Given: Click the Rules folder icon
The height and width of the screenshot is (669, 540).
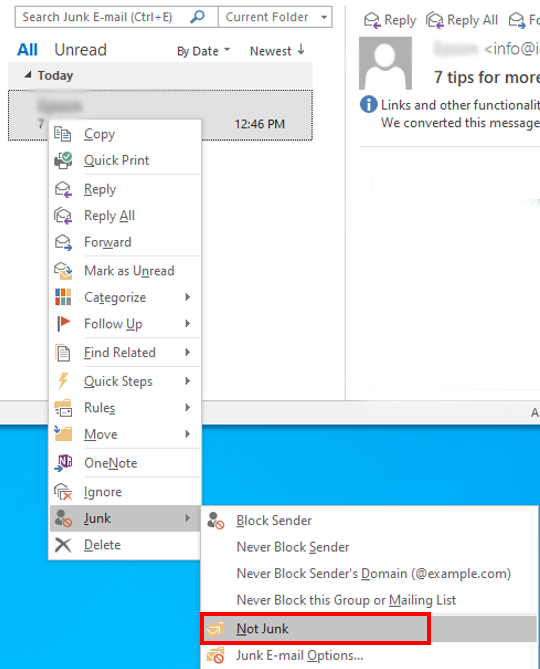Looking at the screenshot, I should [x=63, y=407].
